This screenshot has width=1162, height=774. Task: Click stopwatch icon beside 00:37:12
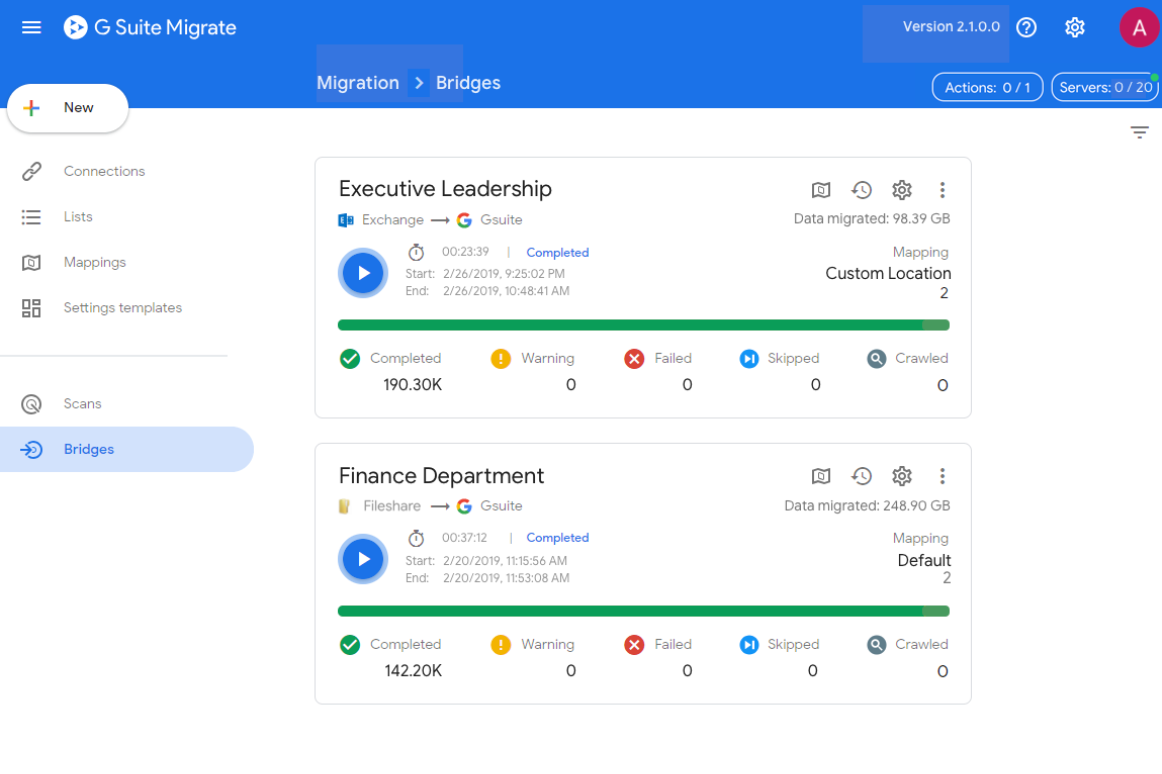[416, 538]
